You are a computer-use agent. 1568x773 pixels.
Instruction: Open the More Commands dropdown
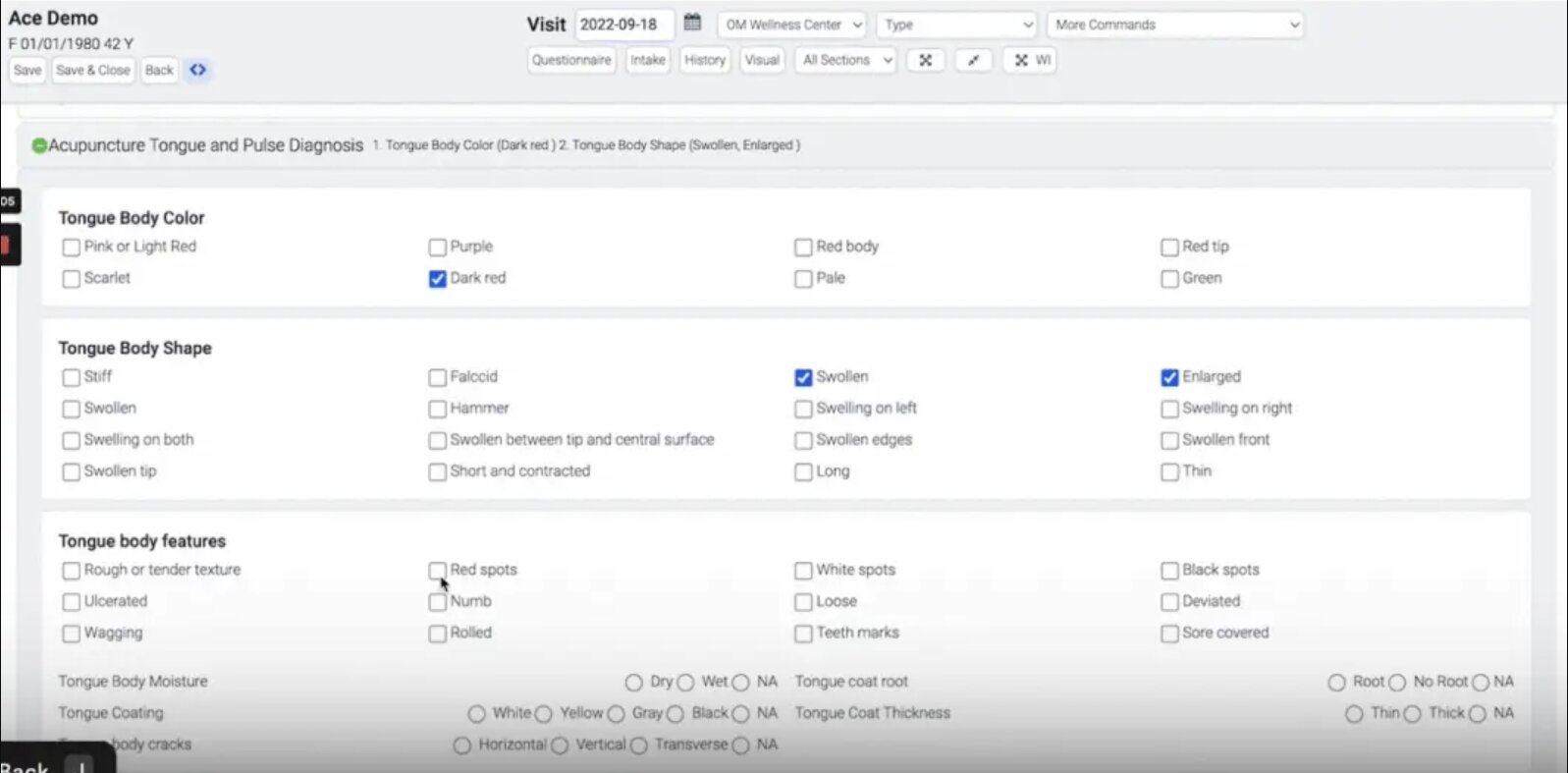point(1174,25)
